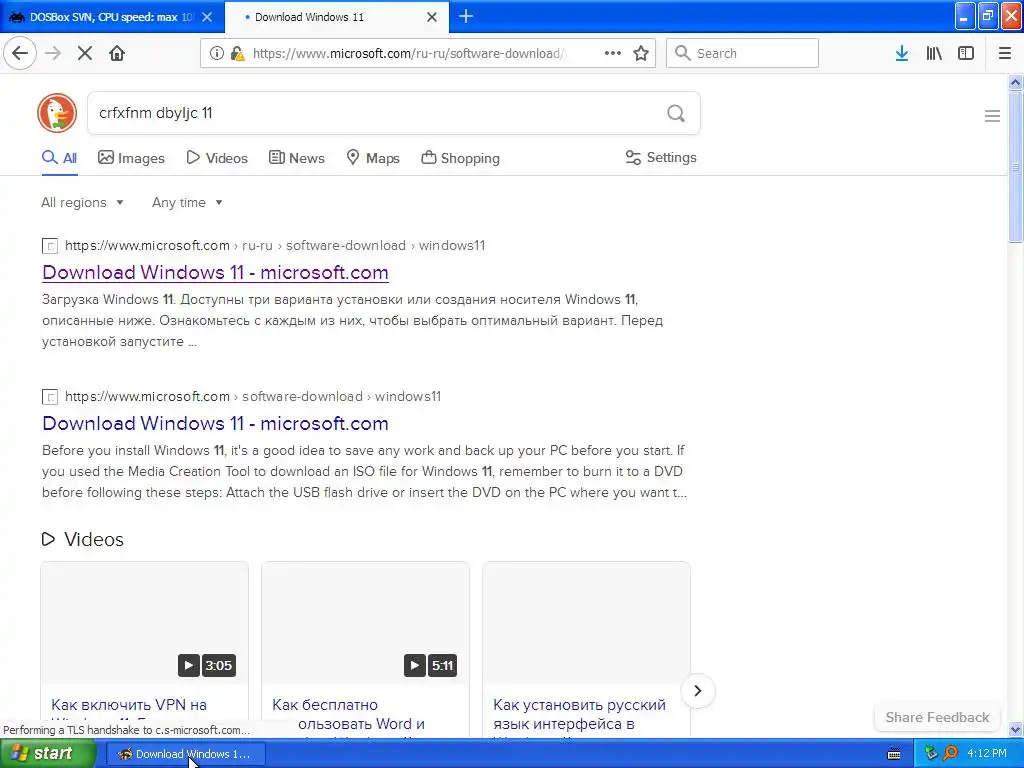This screenshot has width=1024, height=768.
Task: Bookmark this page with the star
Action: [x=641, y=53]
